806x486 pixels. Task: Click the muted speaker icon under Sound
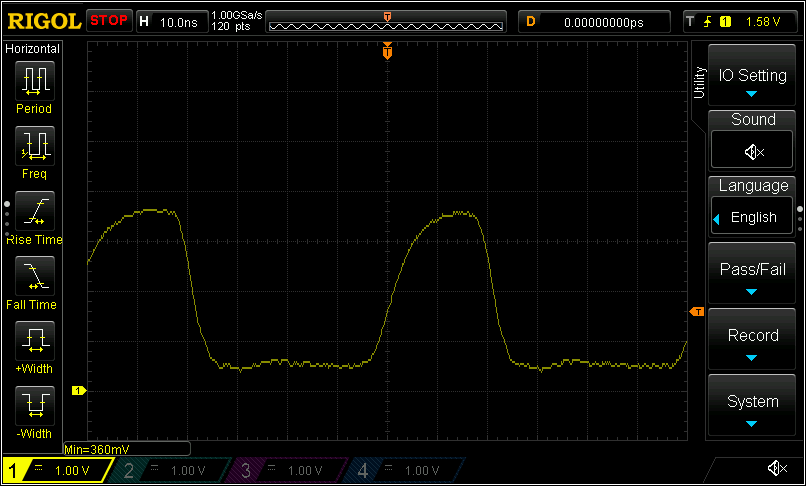click(752, 151)
